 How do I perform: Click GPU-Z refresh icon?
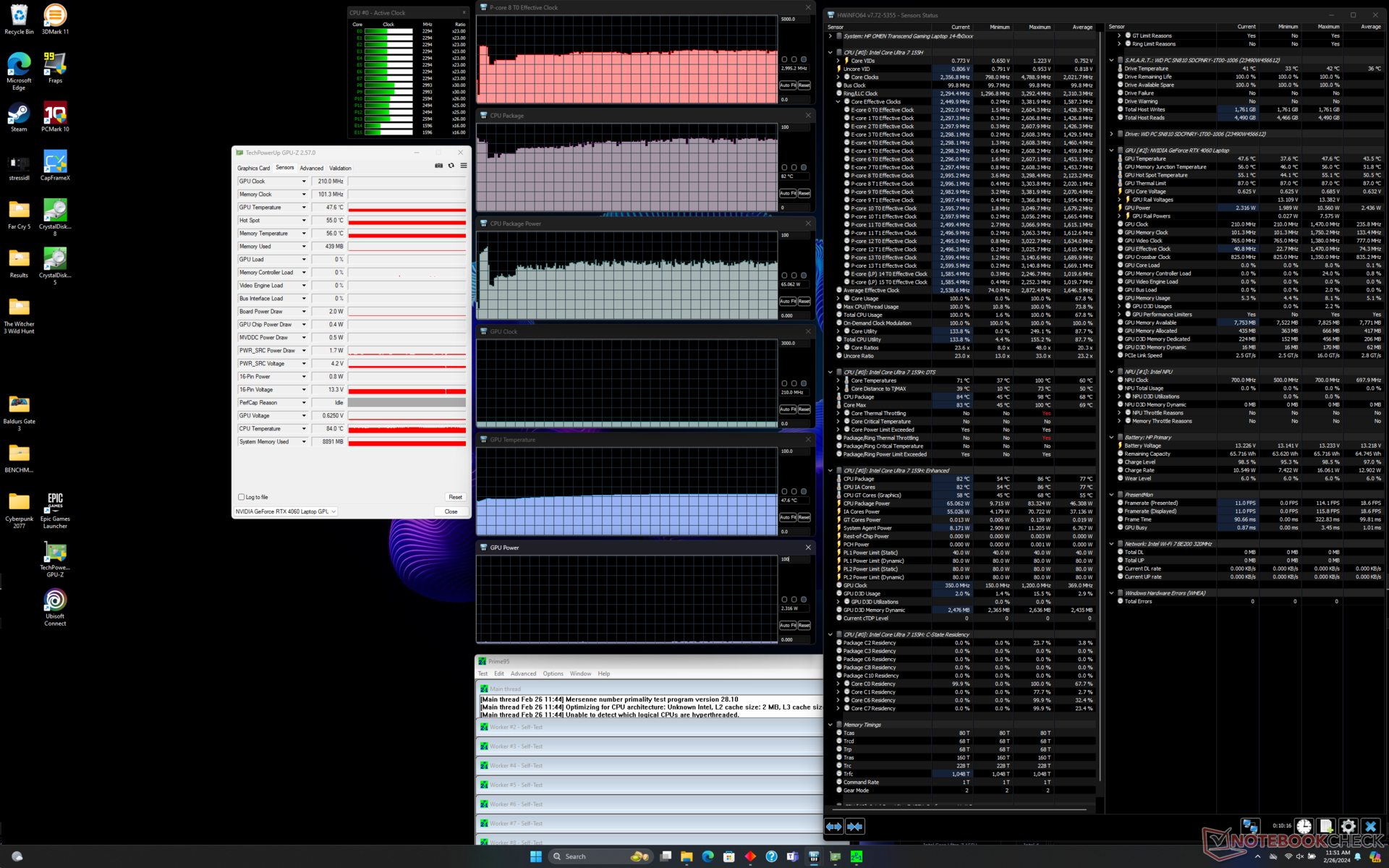(x=451, y=166)
